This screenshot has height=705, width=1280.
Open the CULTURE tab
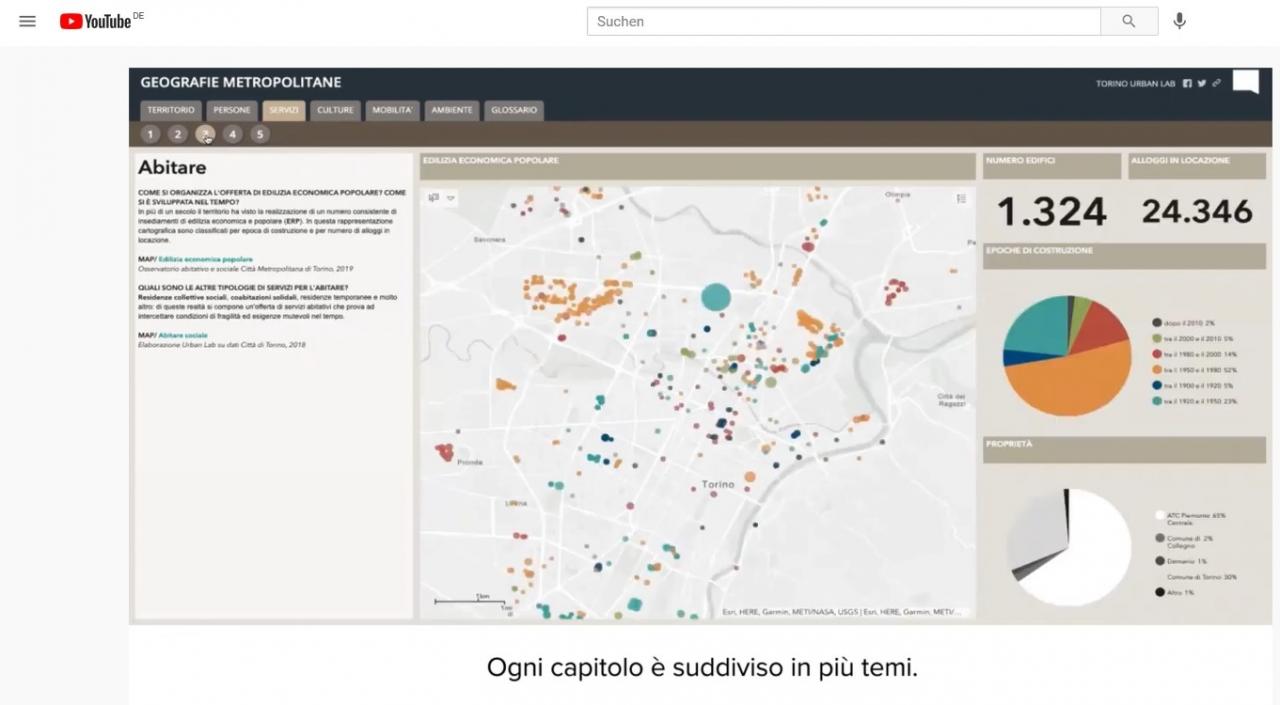(335, 110)
